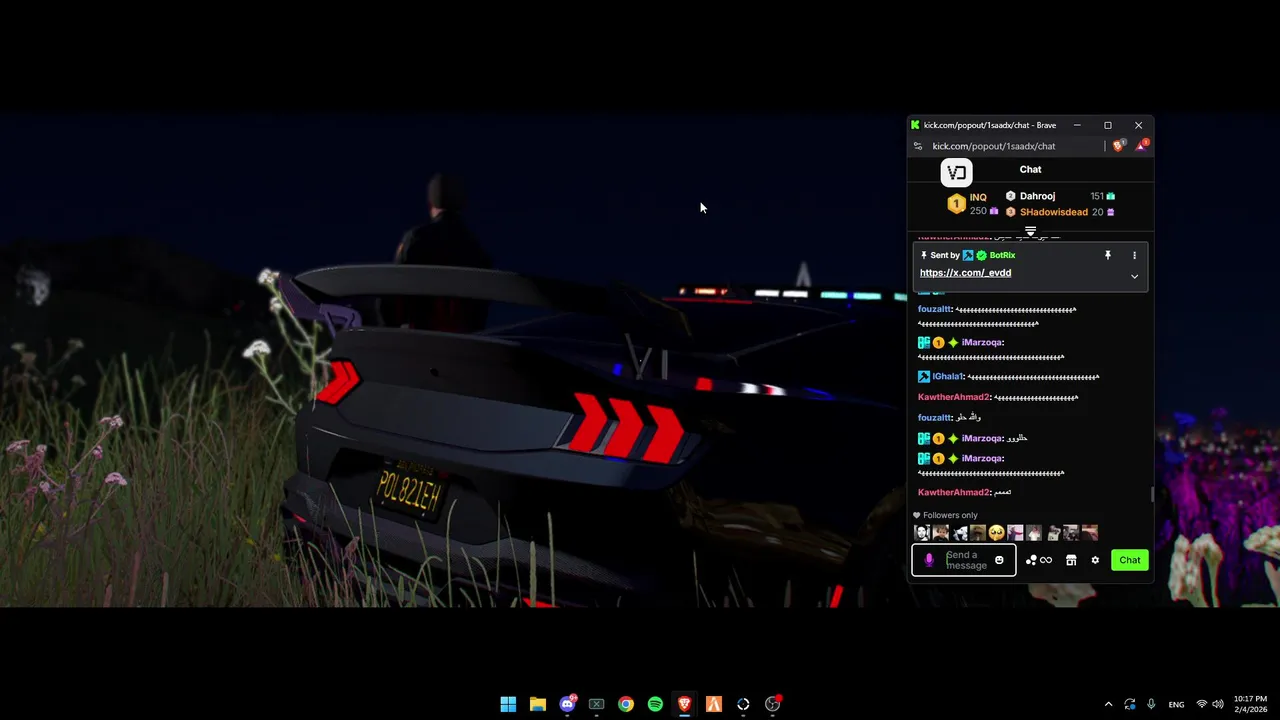This screenshot has width=1280, height=720.
Task: Click the green Chat send button
Action: pyautogui.click(x=1130, y=560)
